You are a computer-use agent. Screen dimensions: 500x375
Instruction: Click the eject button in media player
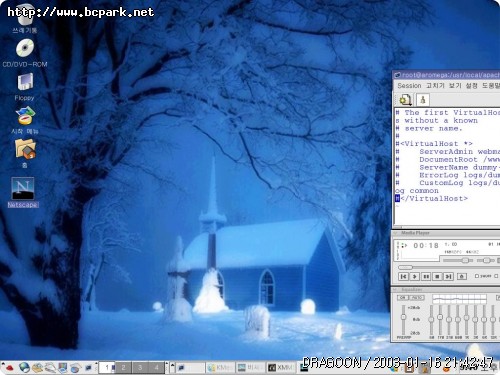pos(462,276)
